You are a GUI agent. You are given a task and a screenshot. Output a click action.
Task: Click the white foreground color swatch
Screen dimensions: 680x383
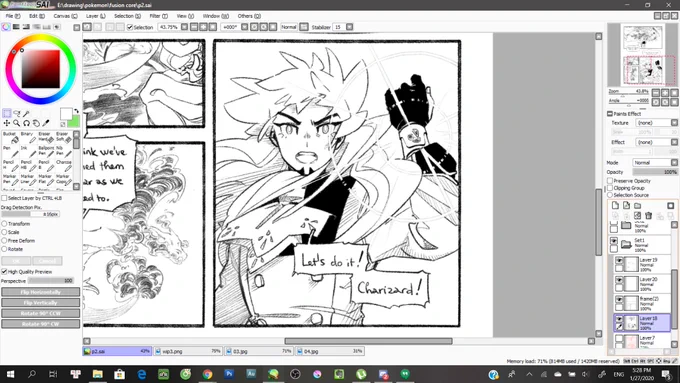tap(65, 114)
